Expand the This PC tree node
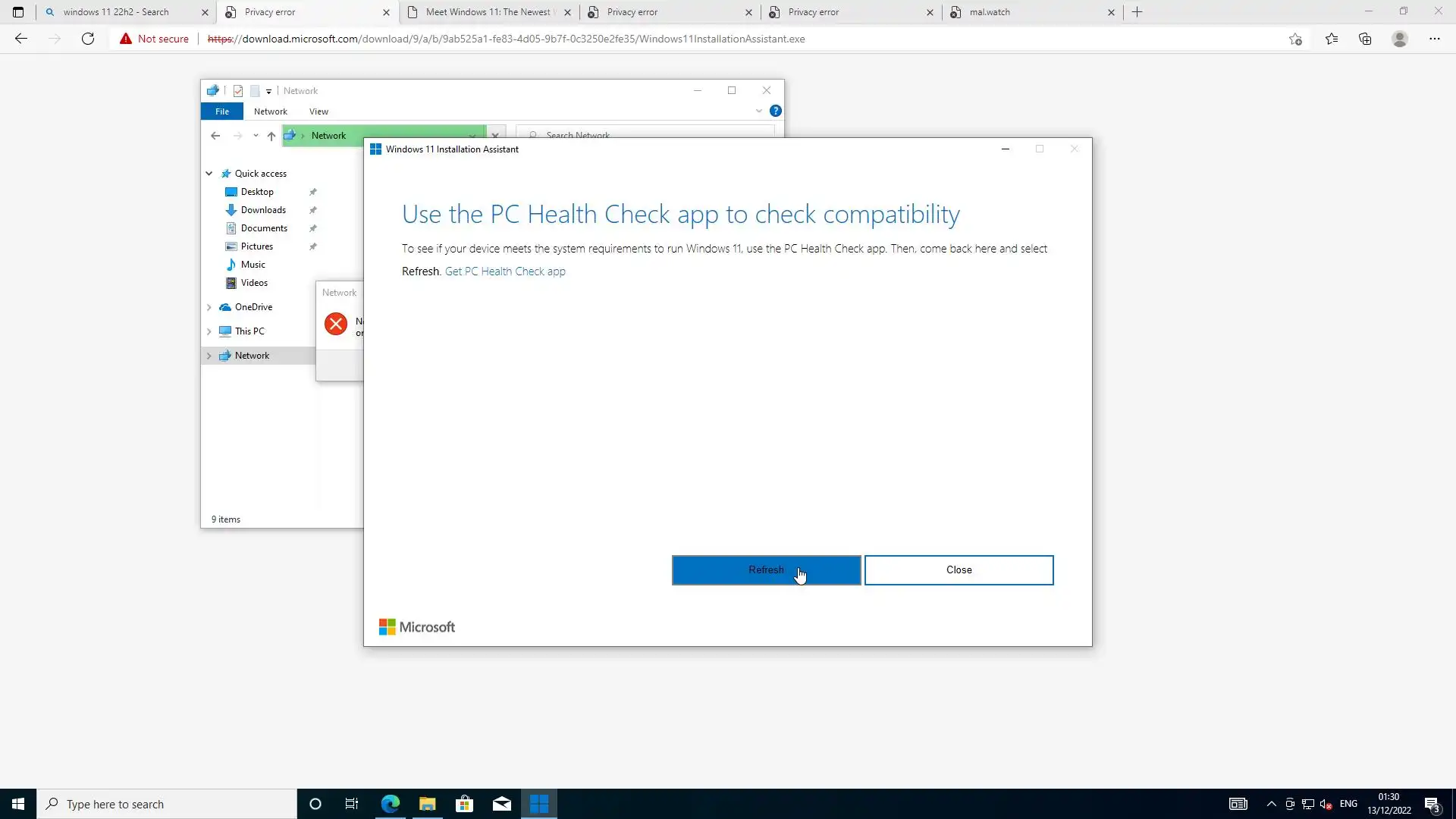The image size is (1456, 819). click(x=209, y=331)
